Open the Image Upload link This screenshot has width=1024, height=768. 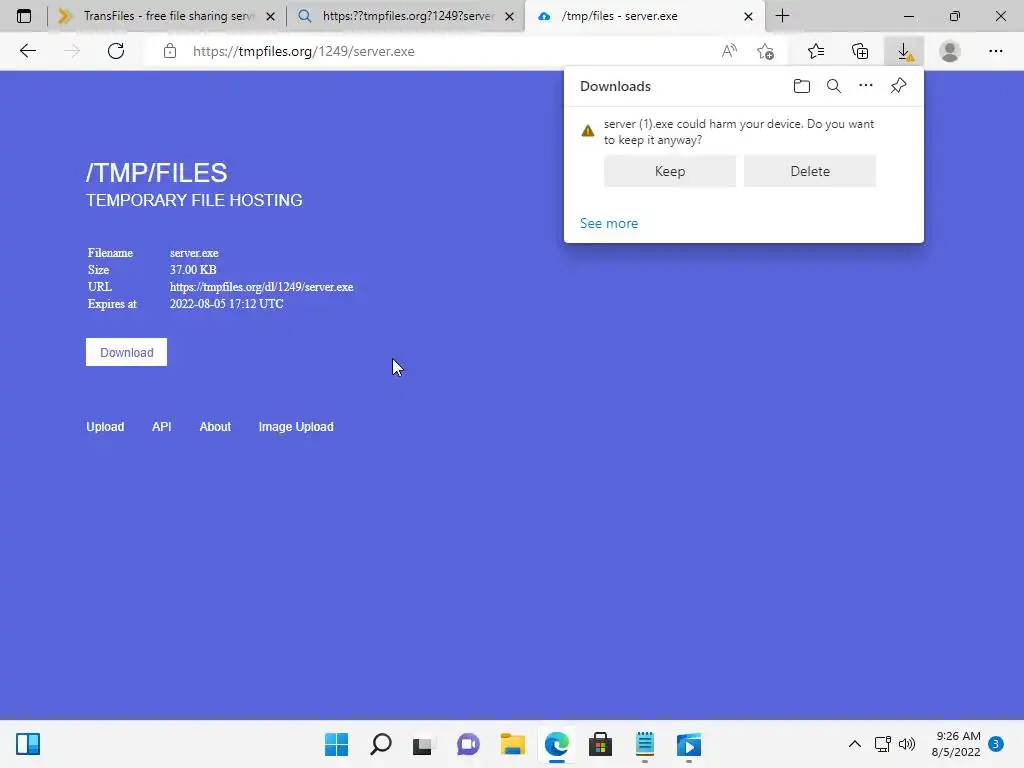point(296,426)
